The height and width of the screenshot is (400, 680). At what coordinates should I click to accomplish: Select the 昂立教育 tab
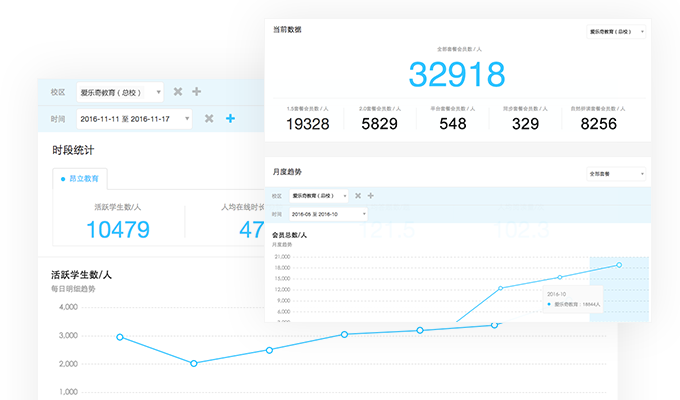[x=79, y=178]
